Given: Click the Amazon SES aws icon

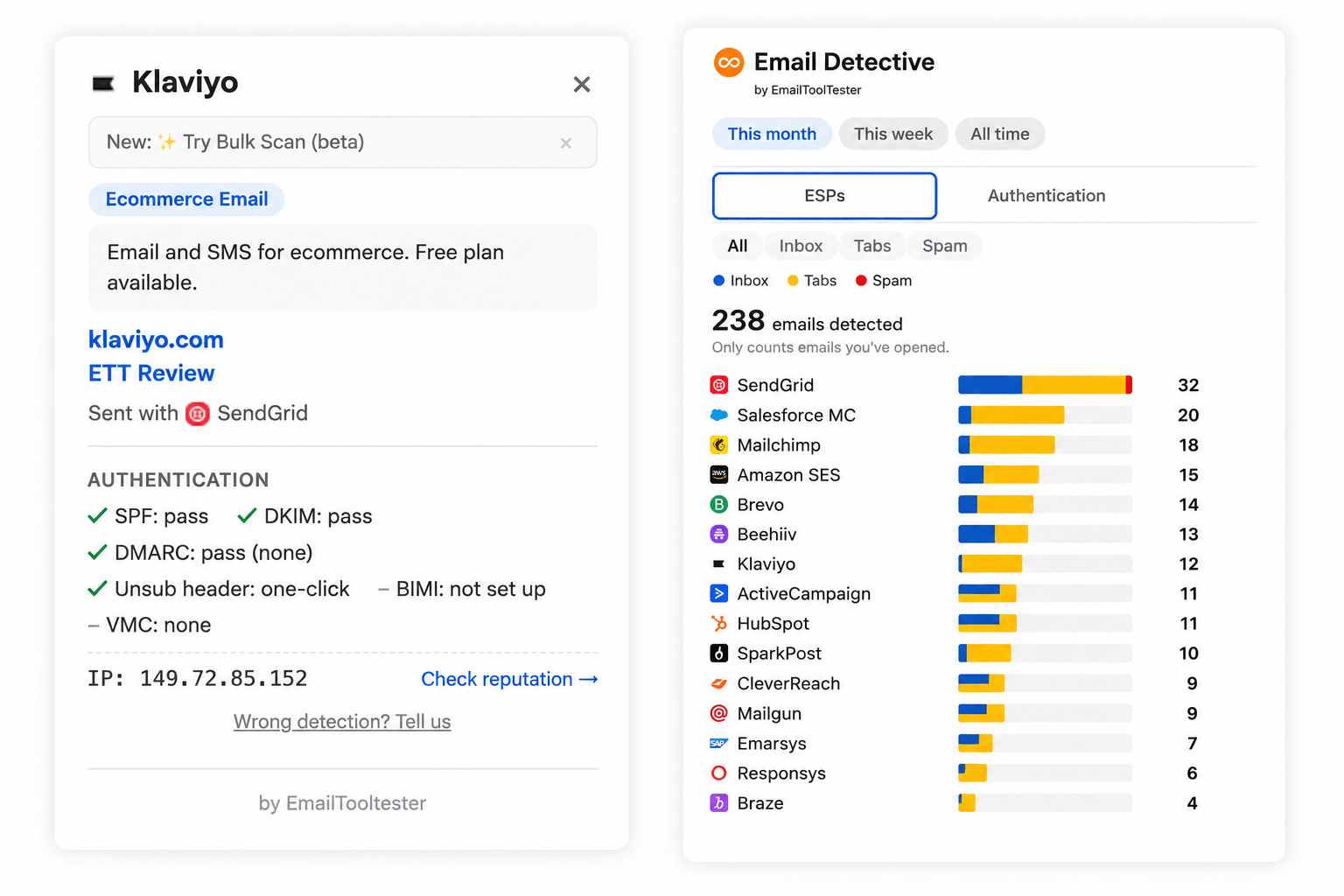Looking at the screenshot, I should pos(718,474).
